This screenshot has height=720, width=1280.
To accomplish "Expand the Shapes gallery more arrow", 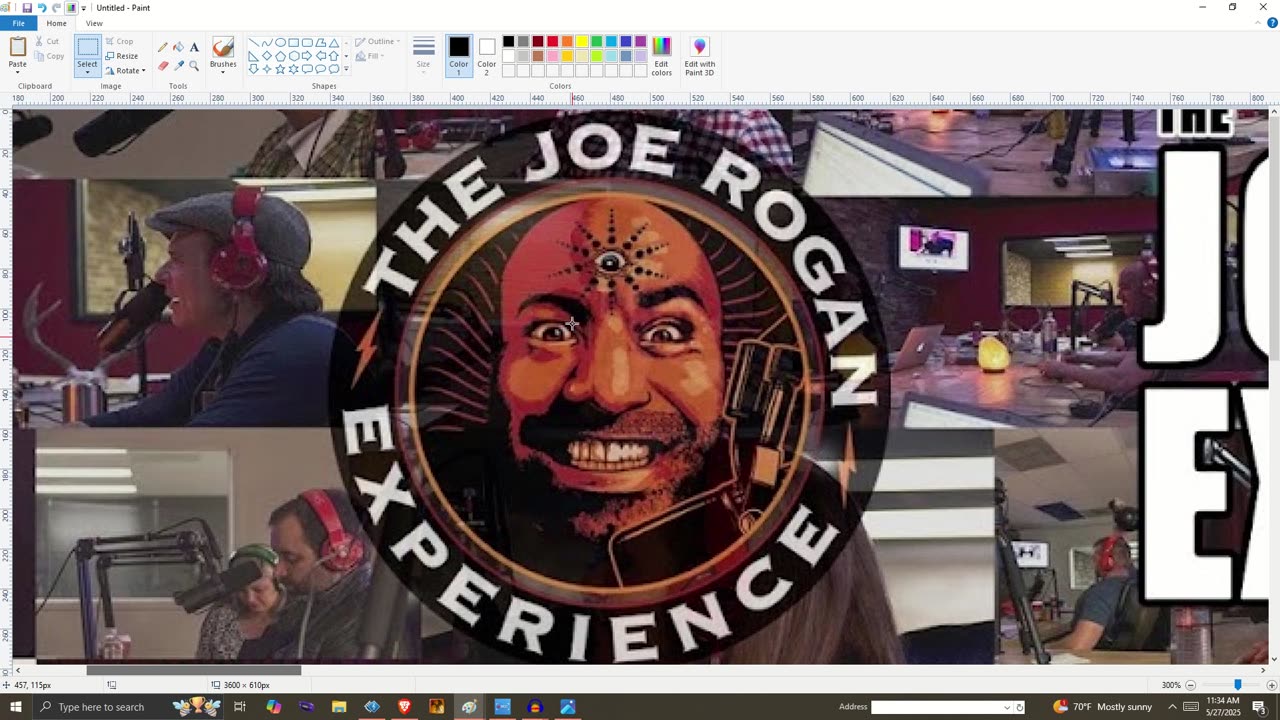I will pos(346,69).
